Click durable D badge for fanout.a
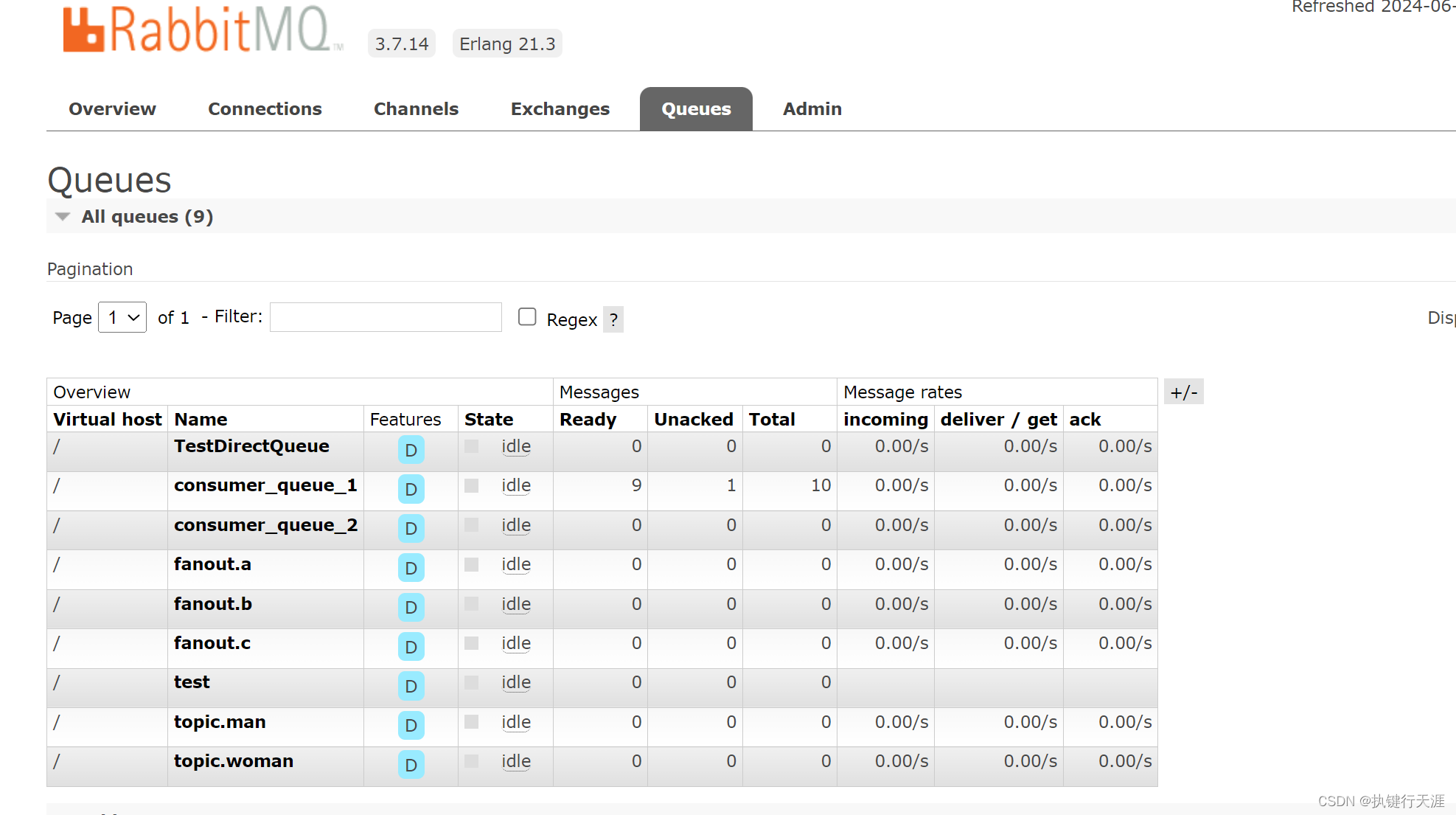1456x815 pixels. 411,568
